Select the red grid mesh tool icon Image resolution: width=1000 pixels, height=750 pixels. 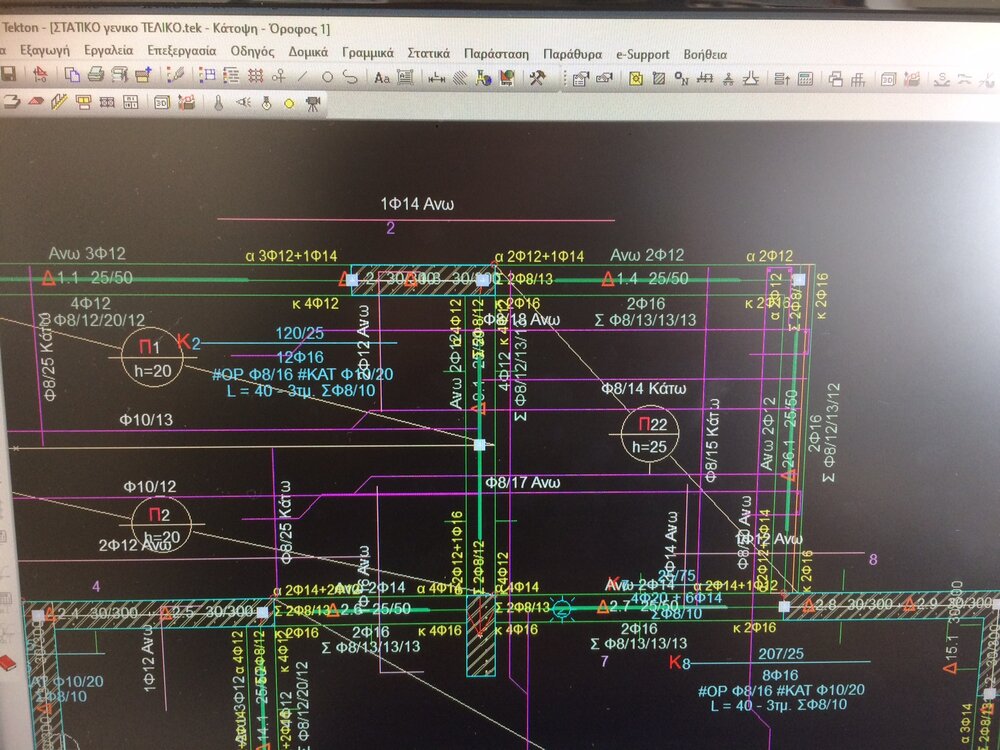click(x=254, y=76)
